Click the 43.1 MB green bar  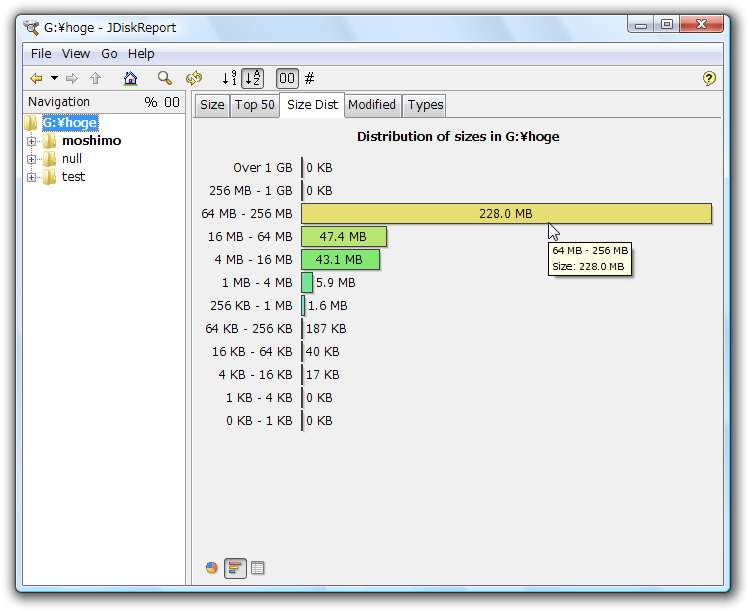pos(340,259)
